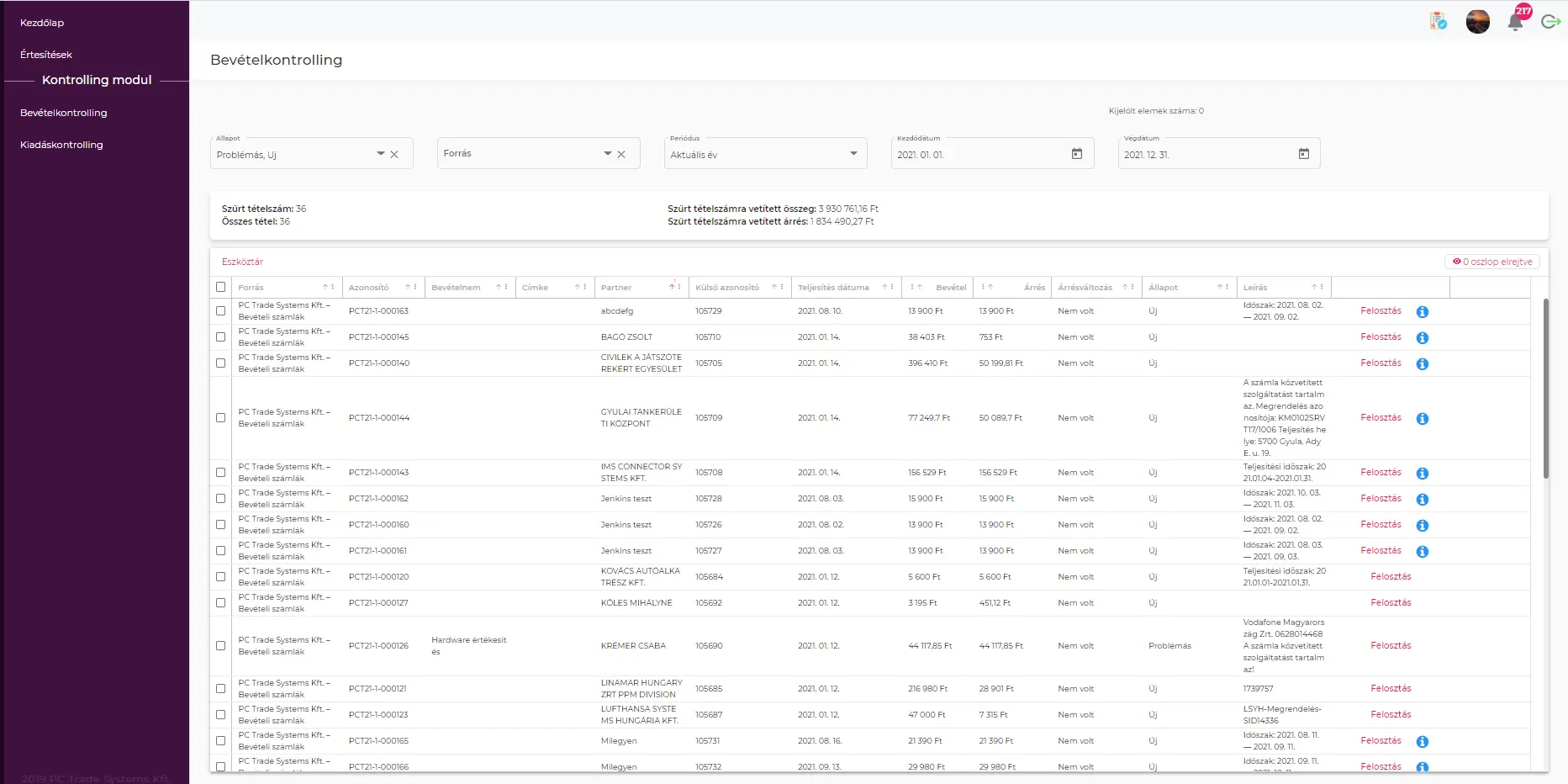Viewport: 1568px width, 784px height.
Task: Open the Címke column options dots
Action: [585, 287]
